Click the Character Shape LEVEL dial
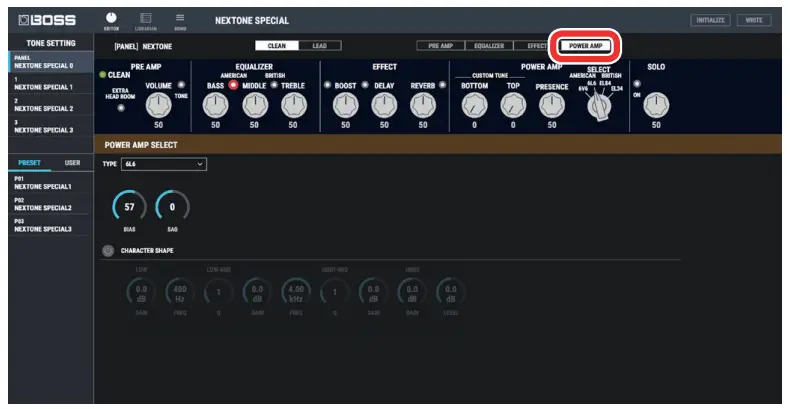 [x=451, y=292]
